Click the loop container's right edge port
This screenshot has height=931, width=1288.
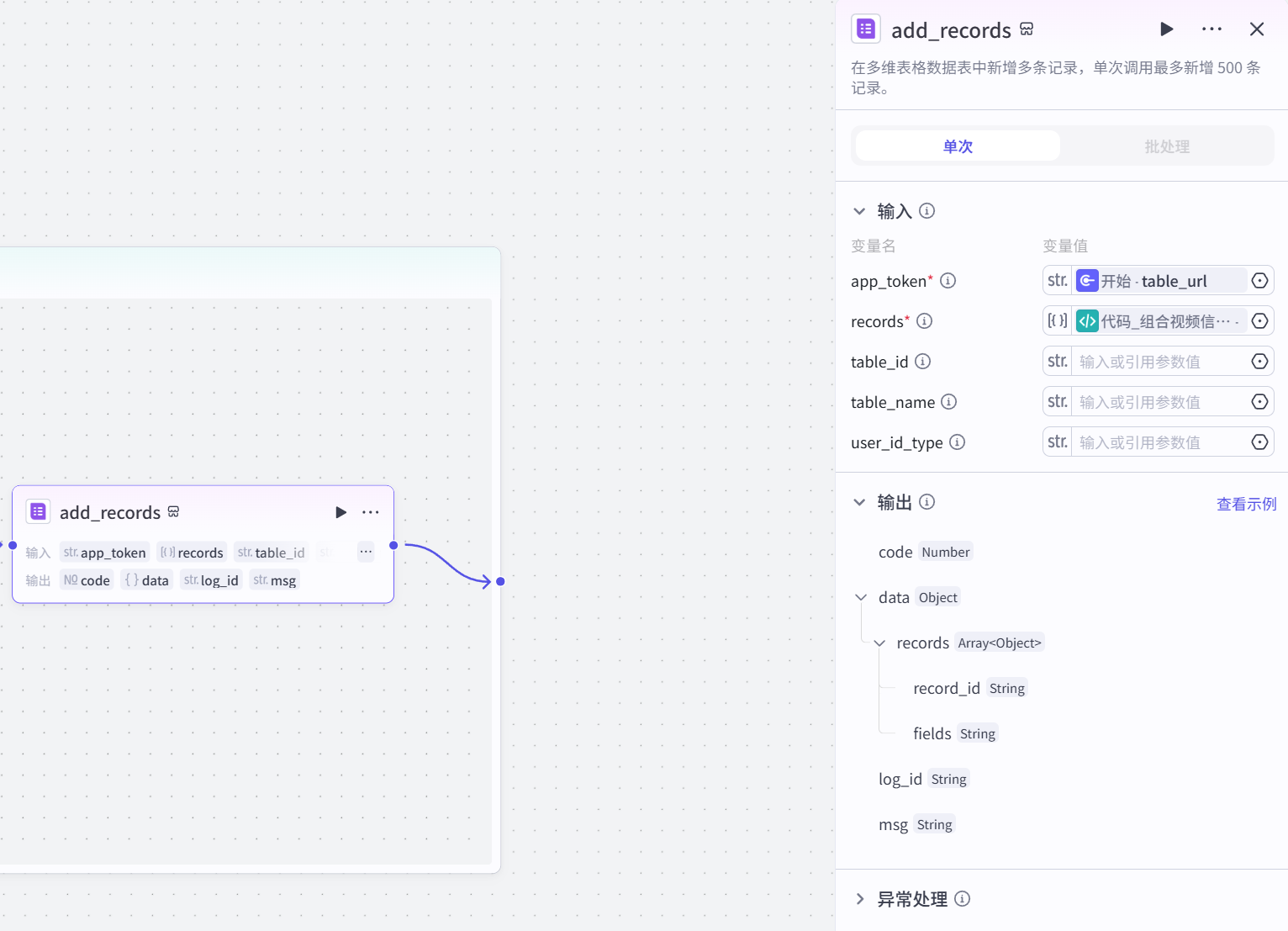(500, 581)
